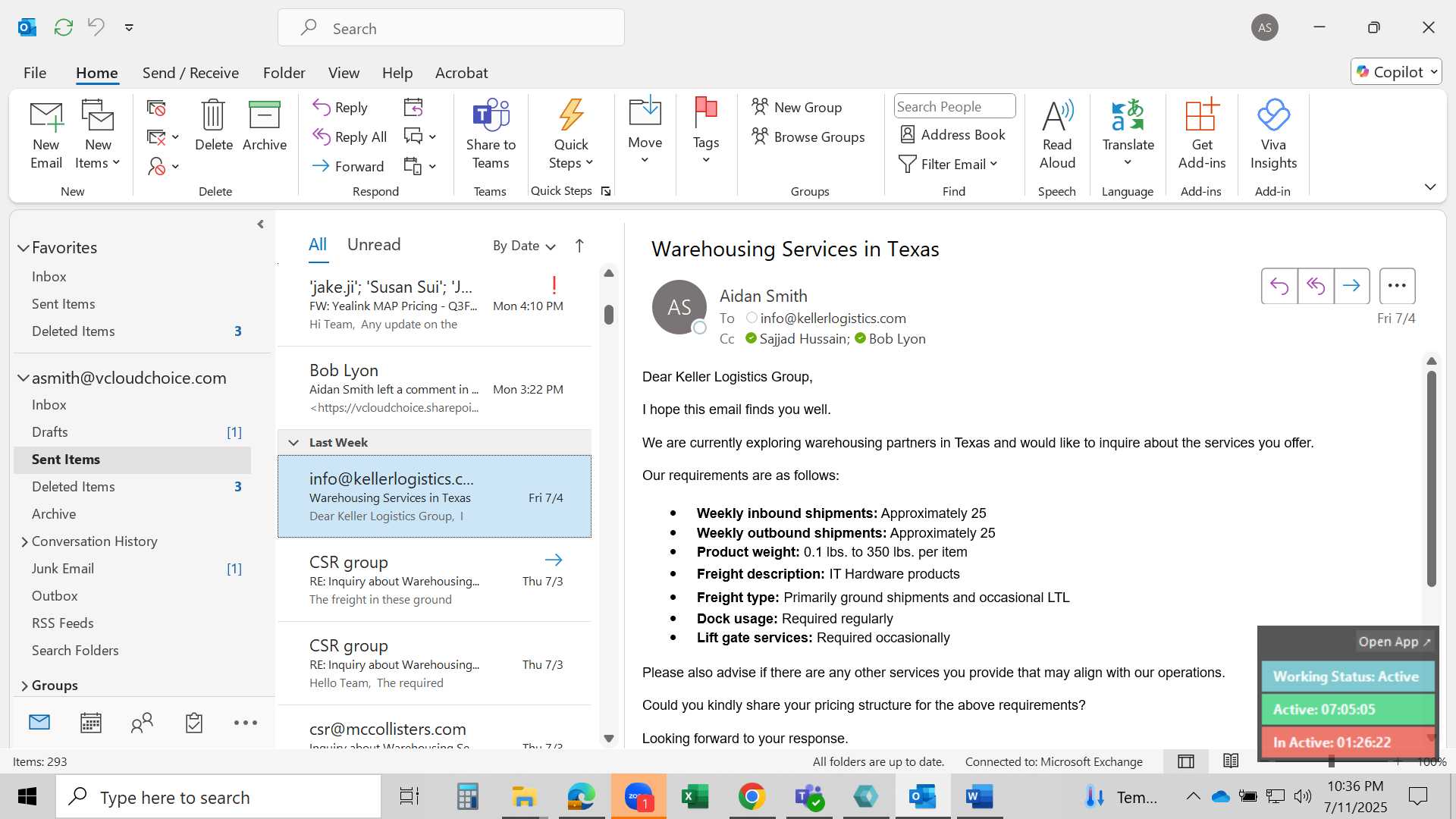Click Normal view icon in status bar
The width and height of the screenshot is (1456, 819).
coord(1186,761)
